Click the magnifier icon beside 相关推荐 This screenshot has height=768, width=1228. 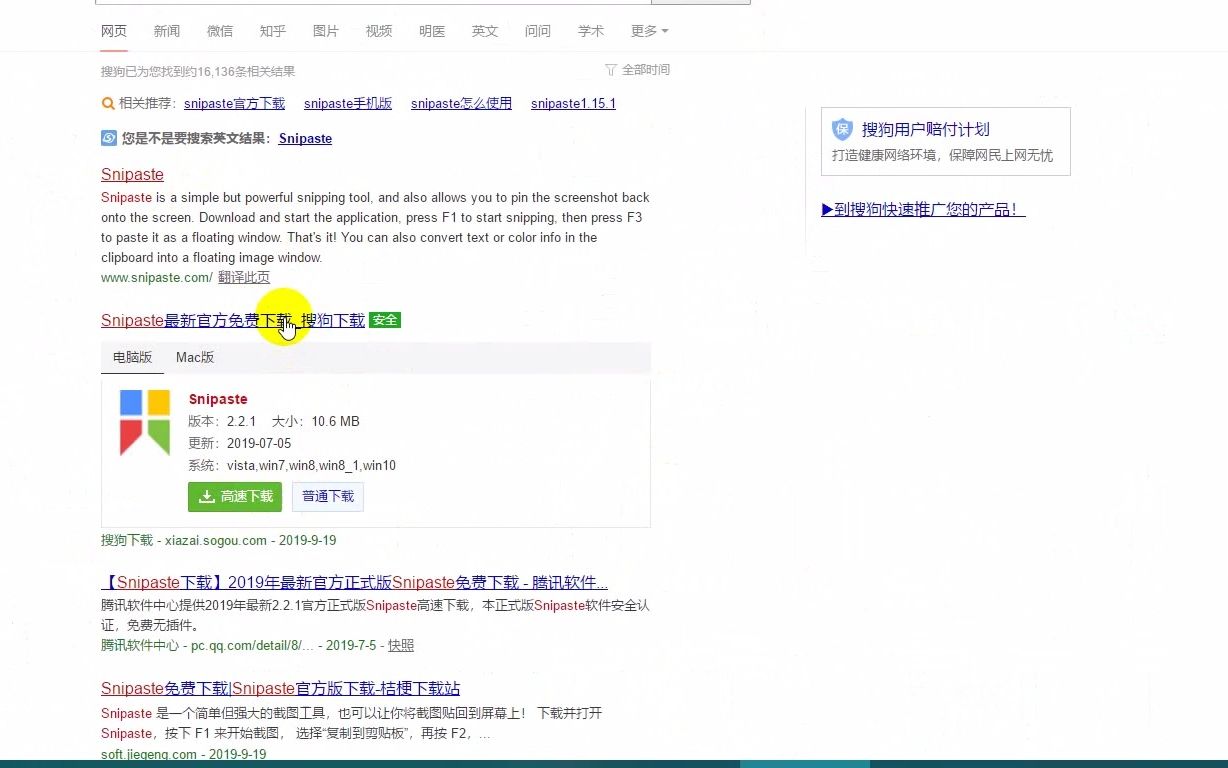pos(107,103)
